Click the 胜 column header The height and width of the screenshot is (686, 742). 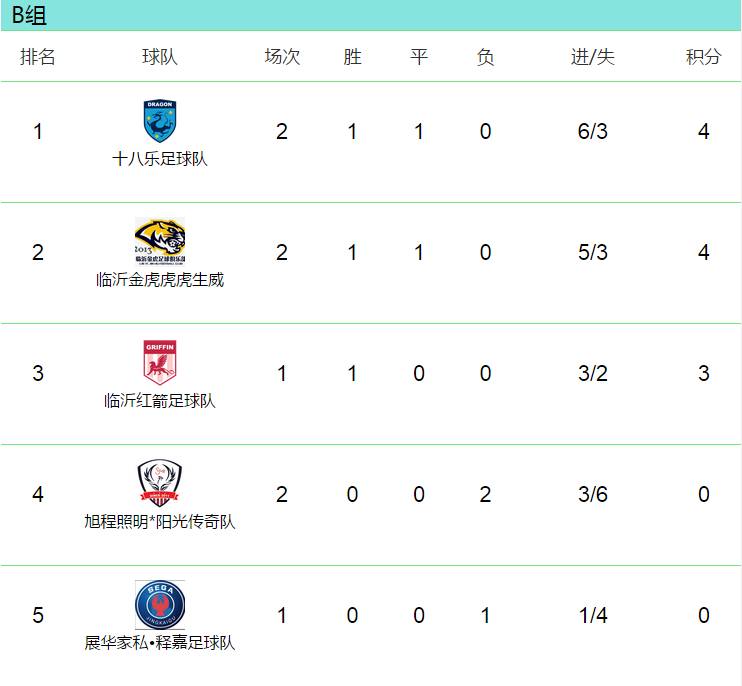tap(352, 57)
